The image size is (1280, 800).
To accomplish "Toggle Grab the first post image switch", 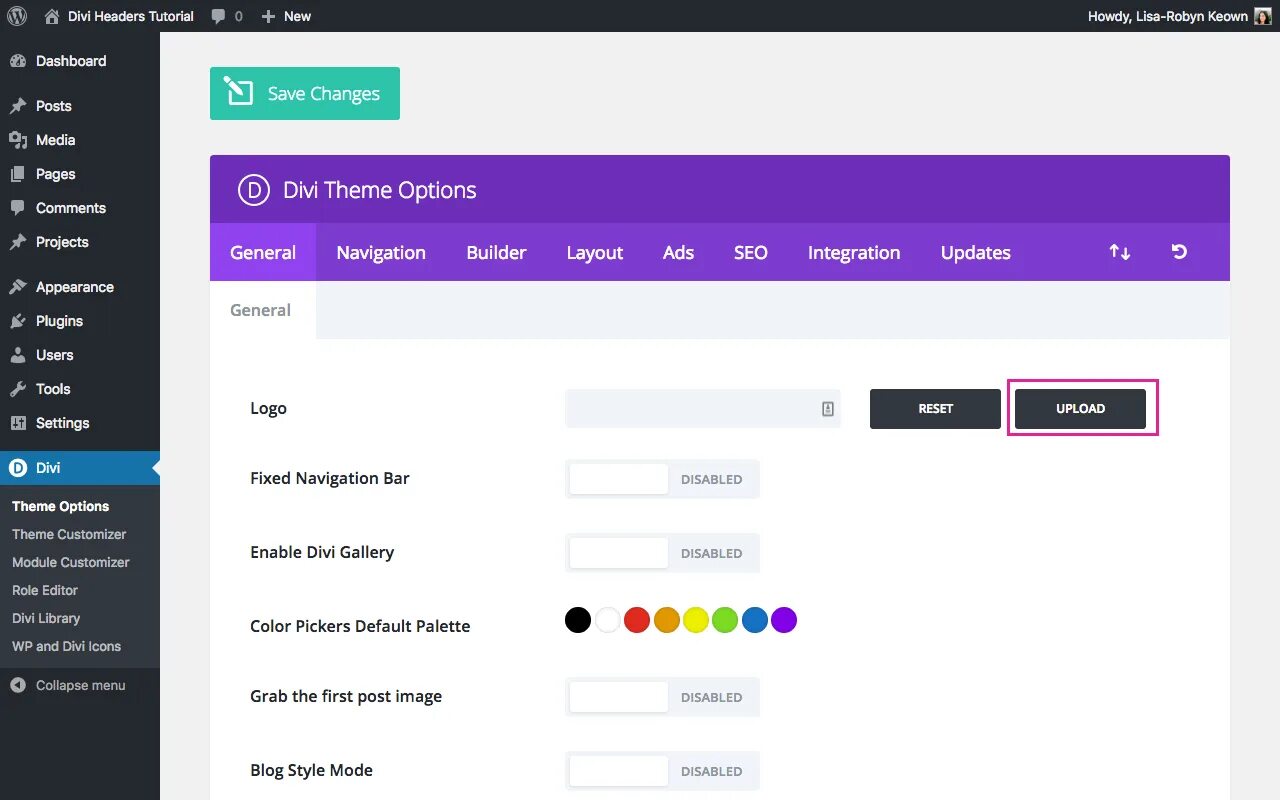I will pos(662,697).
